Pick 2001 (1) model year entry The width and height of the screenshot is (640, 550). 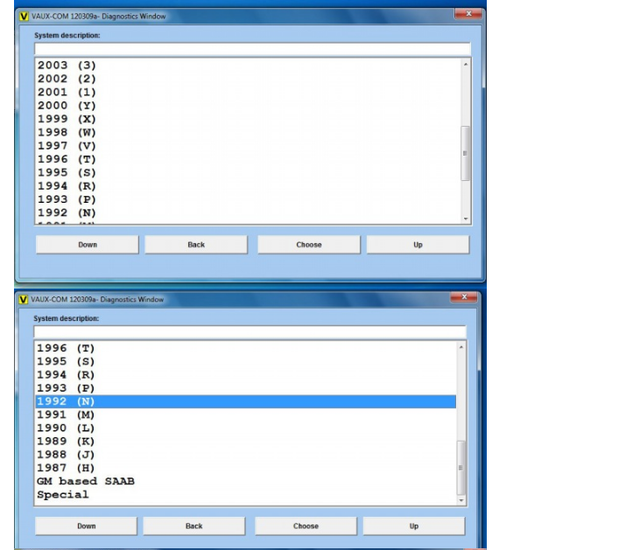(x=66, y=92)
